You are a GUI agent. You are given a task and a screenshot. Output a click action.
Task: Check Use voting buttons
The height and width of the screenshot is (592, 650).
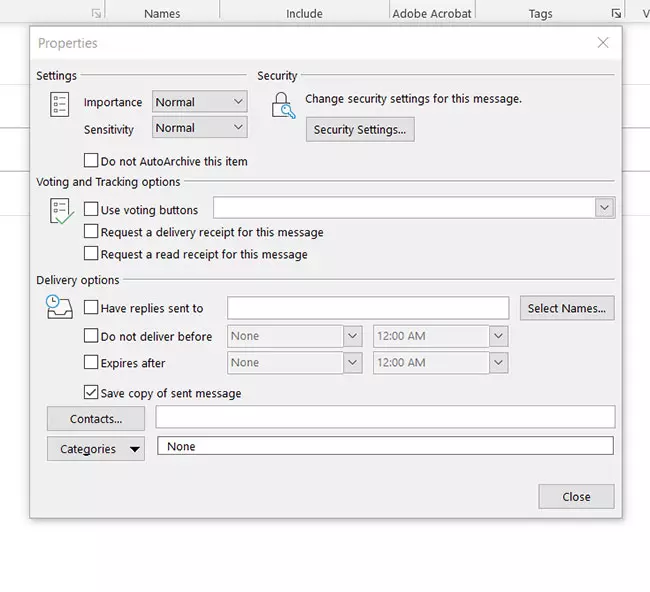pyautogui.click(x=92, y=210)
